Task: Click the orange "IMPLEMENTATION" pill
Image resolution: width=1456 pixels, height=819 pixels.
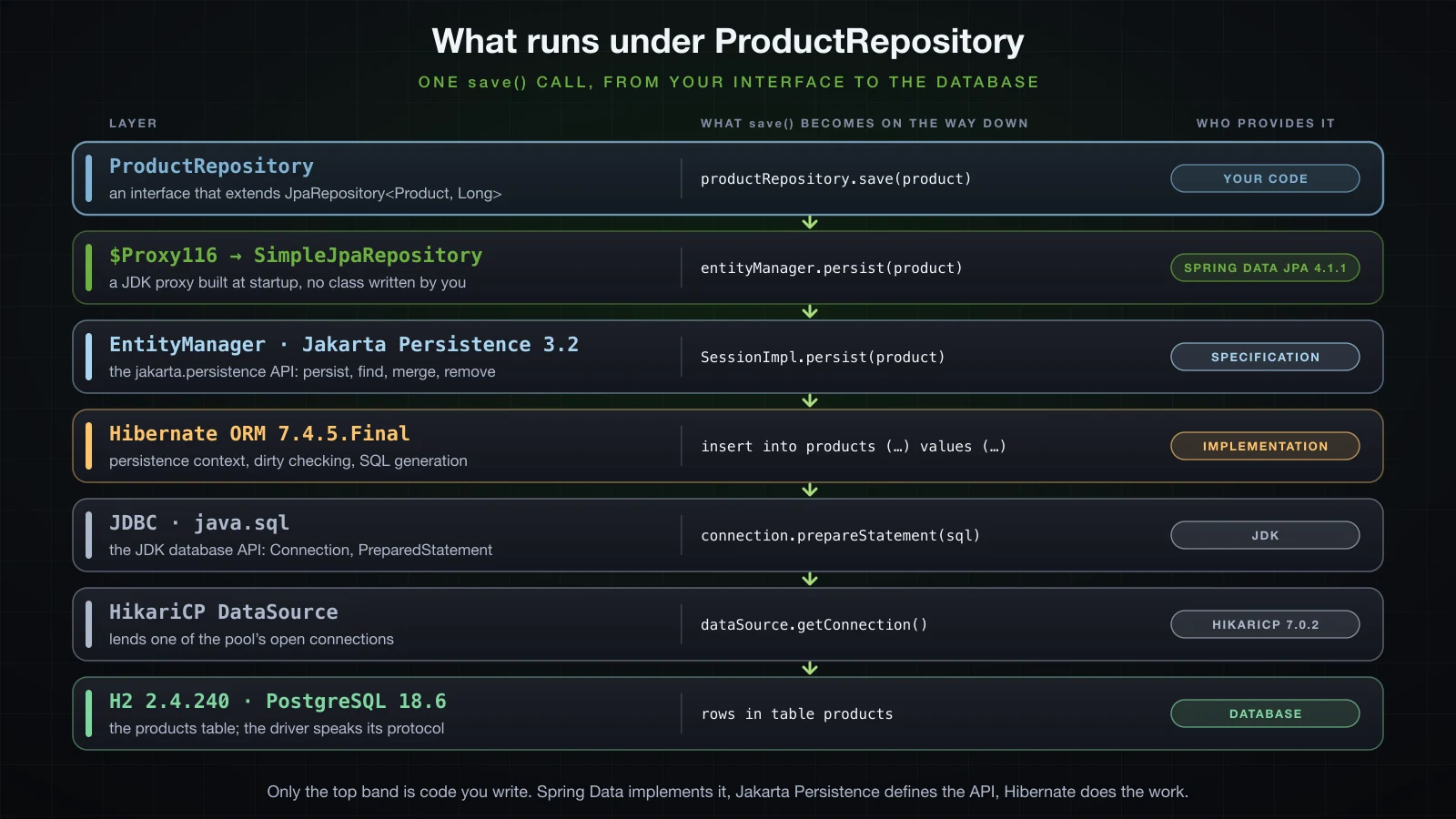Action: click(1265, 446)
